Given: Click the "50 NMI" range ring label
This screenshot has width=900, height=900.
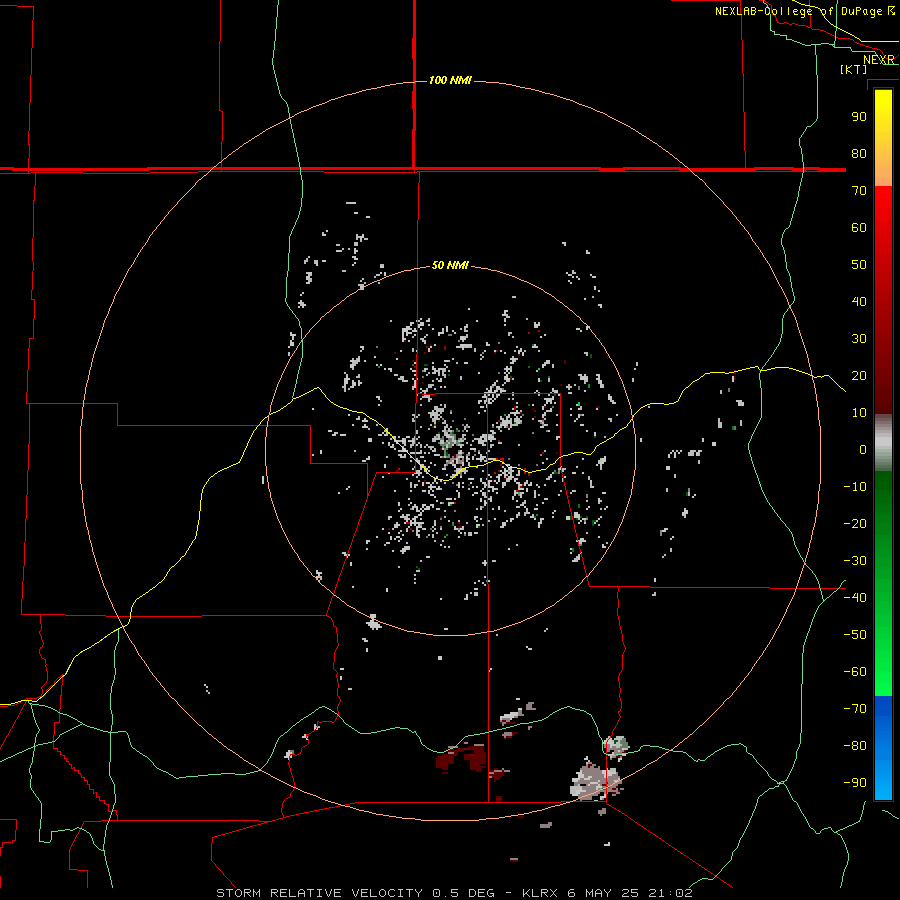Looking at the screenshot, I should 450,265.
